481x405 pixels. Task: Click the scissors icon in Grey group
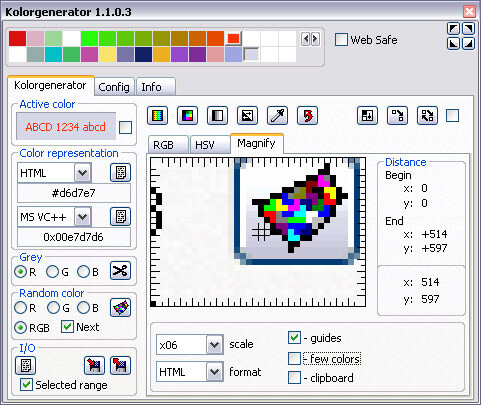(120, 271)
